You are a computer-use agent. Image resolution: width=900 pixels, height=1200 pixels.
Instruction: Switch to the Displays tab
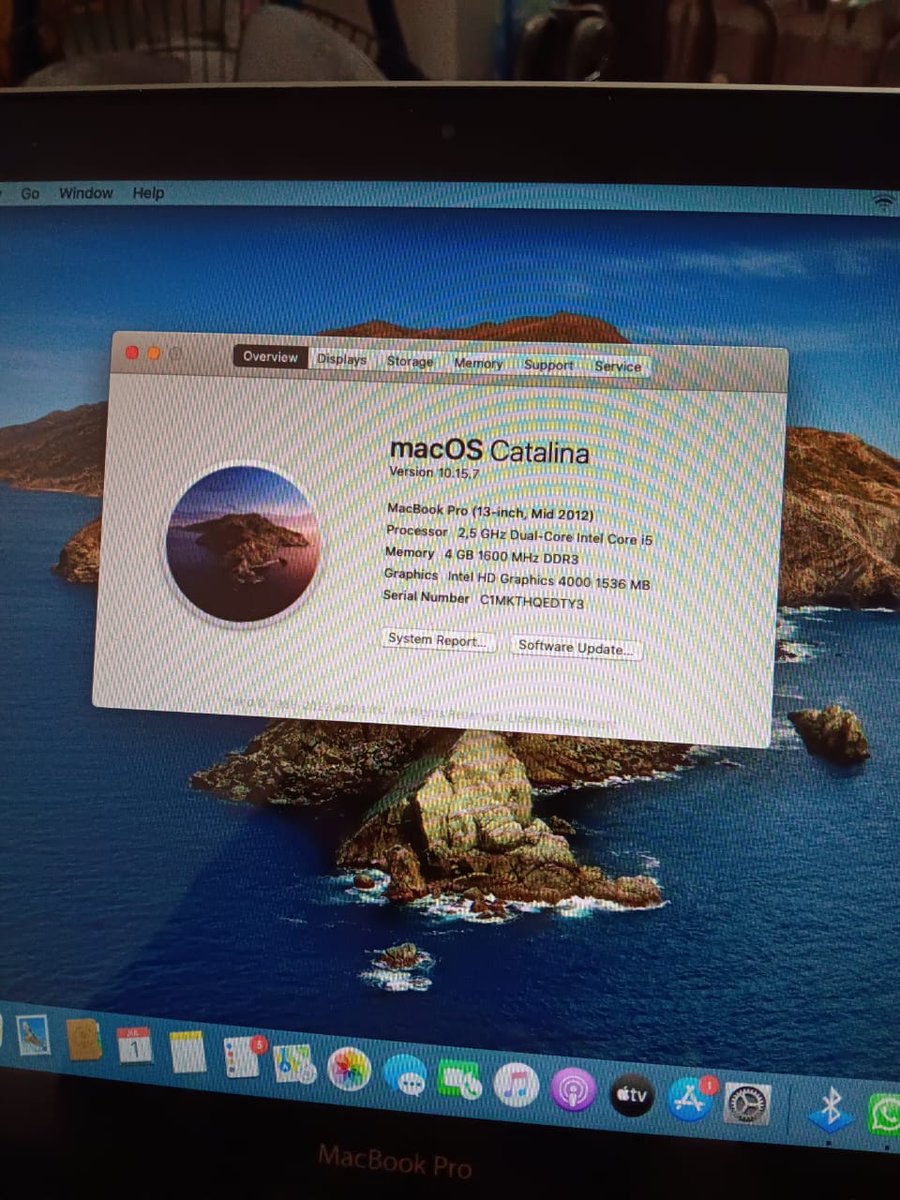click(x=342, y=359)
